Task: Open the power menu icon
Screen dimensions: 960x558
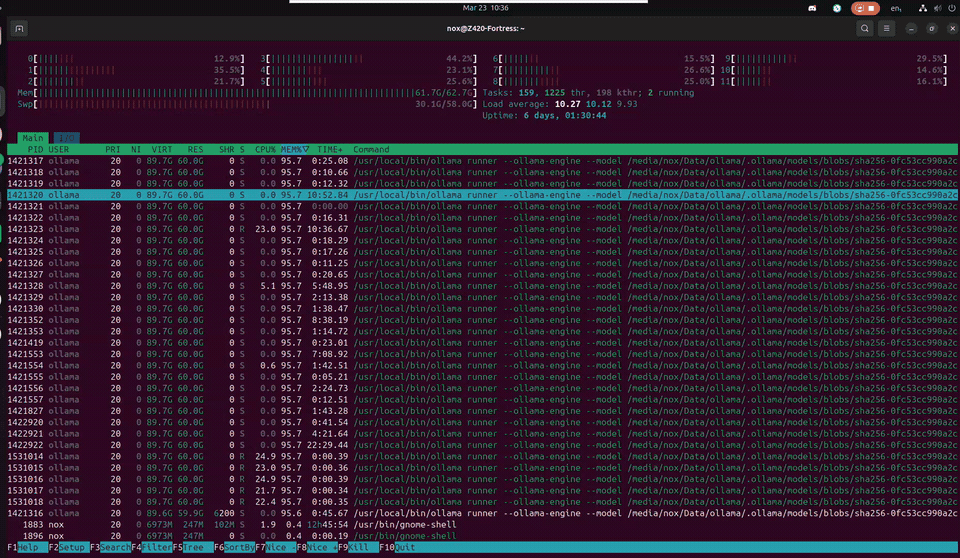Action: pyautogui.click(x=952, y=8)
